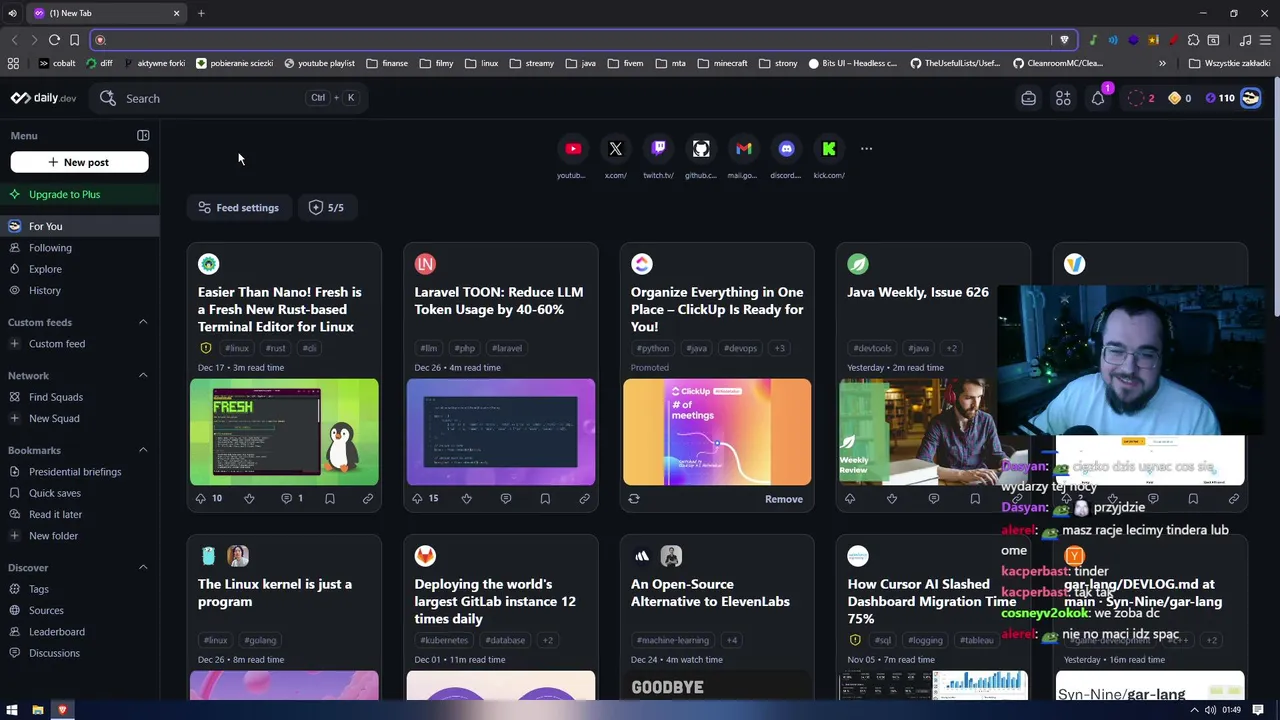Open the briefcase icon in header
The image size is (1280, 720).
pyautogui.click(x=1028, y=98)
